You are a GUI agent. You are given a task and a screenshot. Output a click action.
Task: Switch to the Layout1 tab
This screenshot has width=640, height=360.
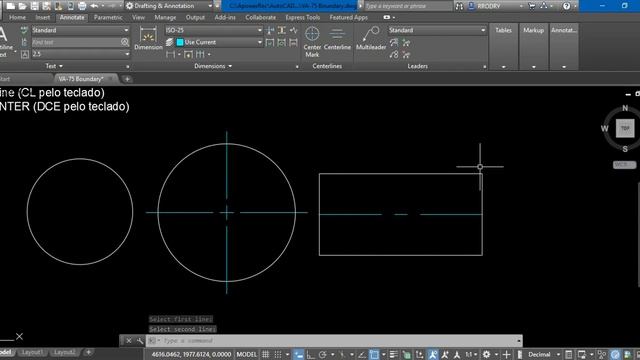pyautogui.click(x=32, y=352)
